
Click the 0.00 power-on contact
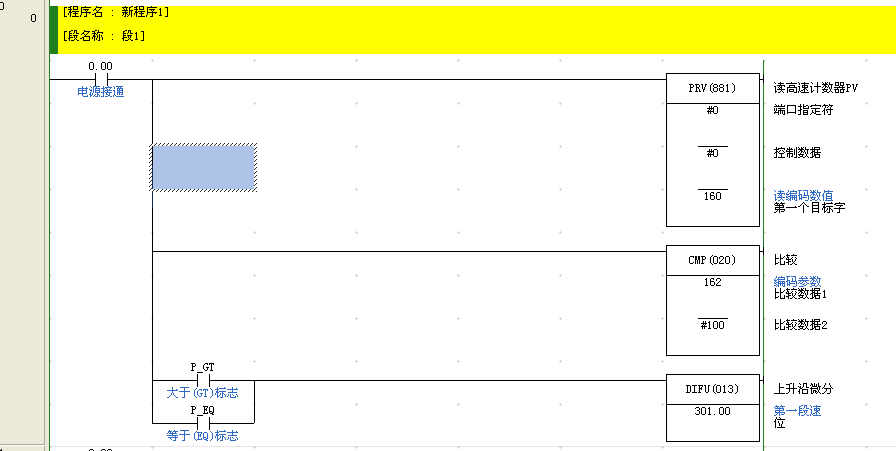100,79
